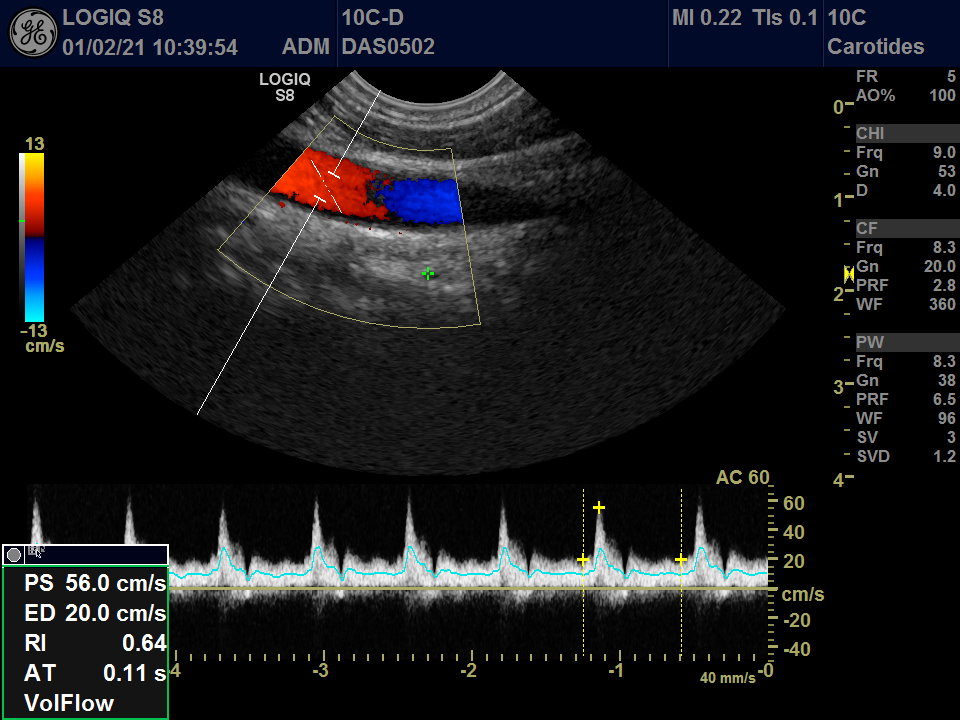This screenshot has width=960, height=720.
Task: Click the PS 56.0 cm/s measurement row
Action: (95, 583)
